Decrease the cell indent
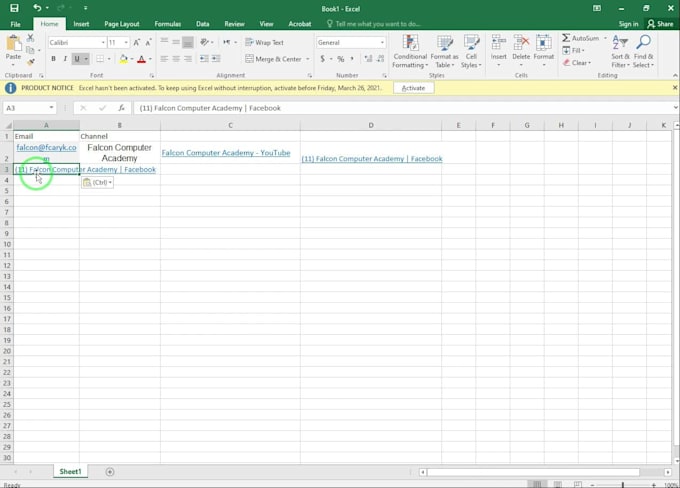 click(x=204, y=59)
